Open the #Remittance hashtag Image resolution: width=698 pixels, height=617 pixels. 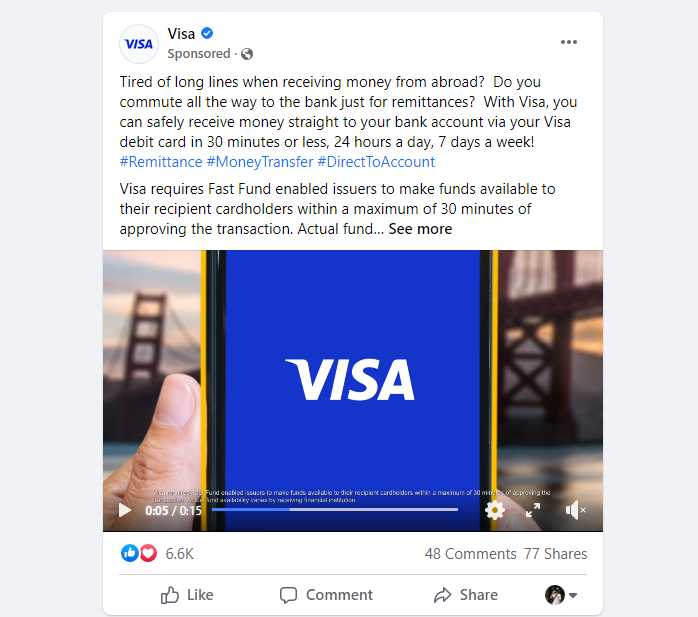161,162
